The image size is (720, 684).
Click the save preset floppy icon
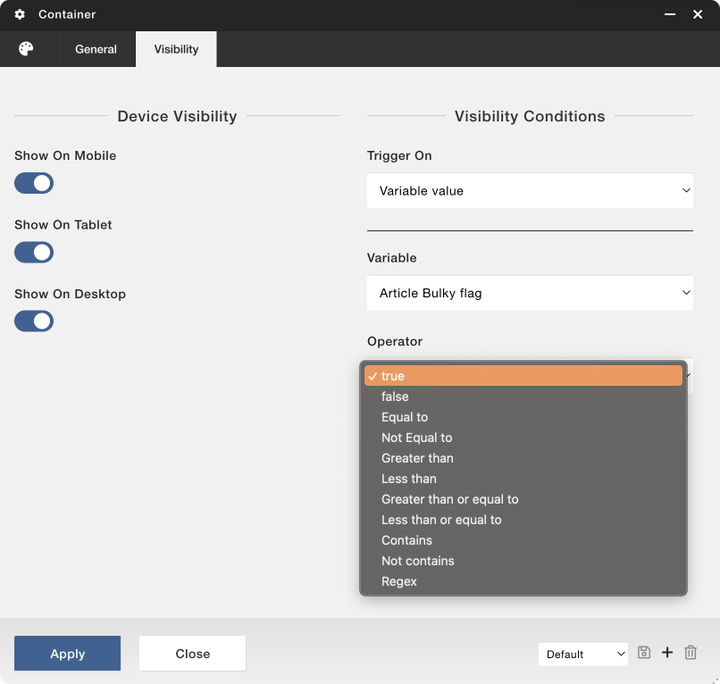click(x=644, y=653)
